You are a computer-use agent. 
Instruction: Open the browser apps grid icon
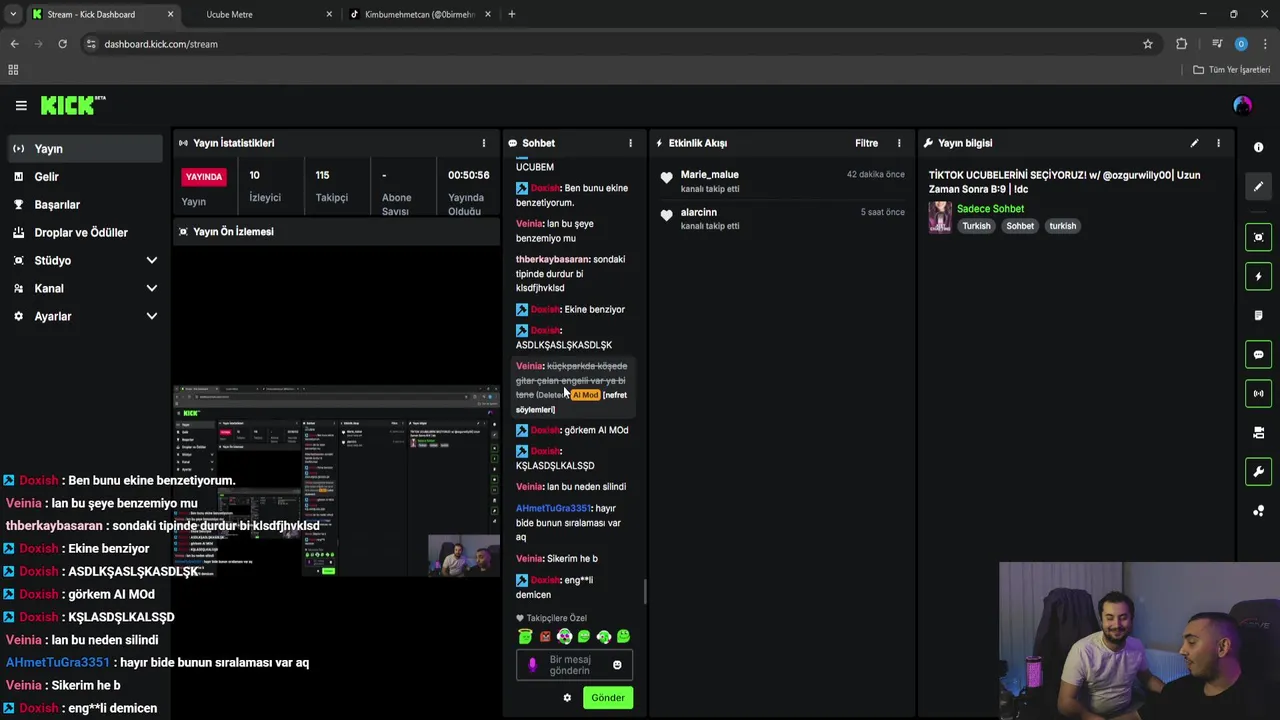[13, 70]
